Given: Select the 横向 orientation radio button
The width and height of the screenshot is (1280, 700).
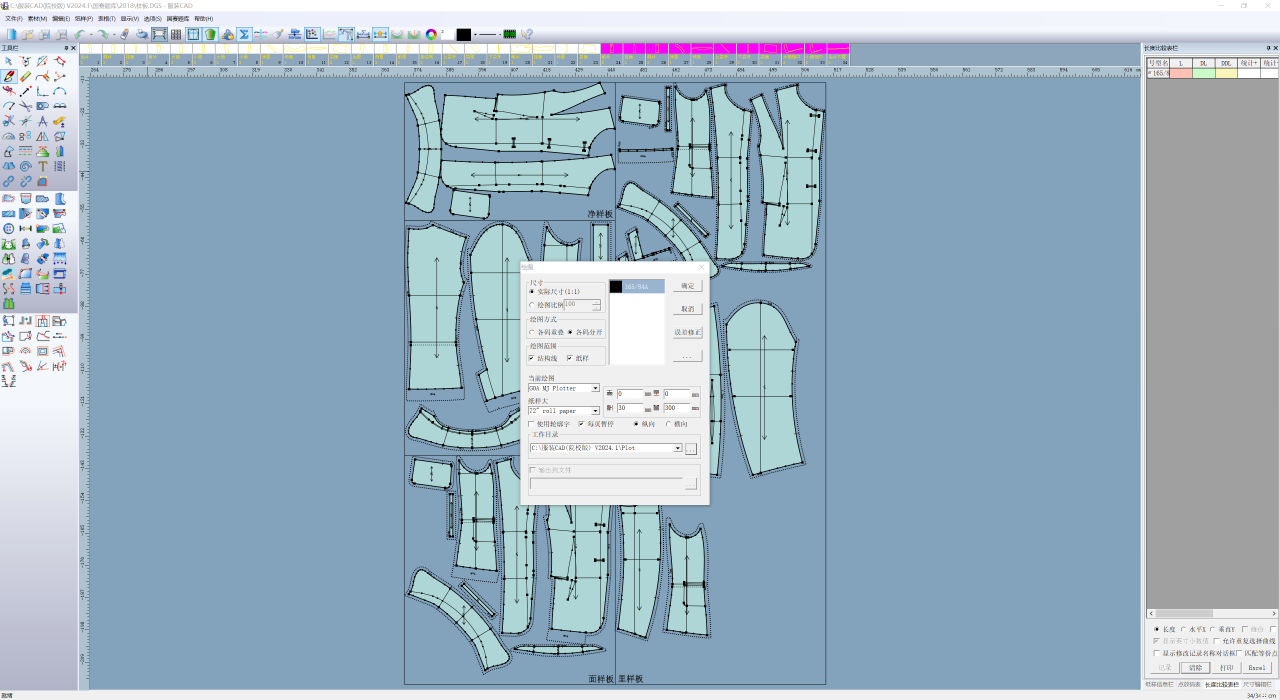Looking at the screenshot, I should click(668, 424).
